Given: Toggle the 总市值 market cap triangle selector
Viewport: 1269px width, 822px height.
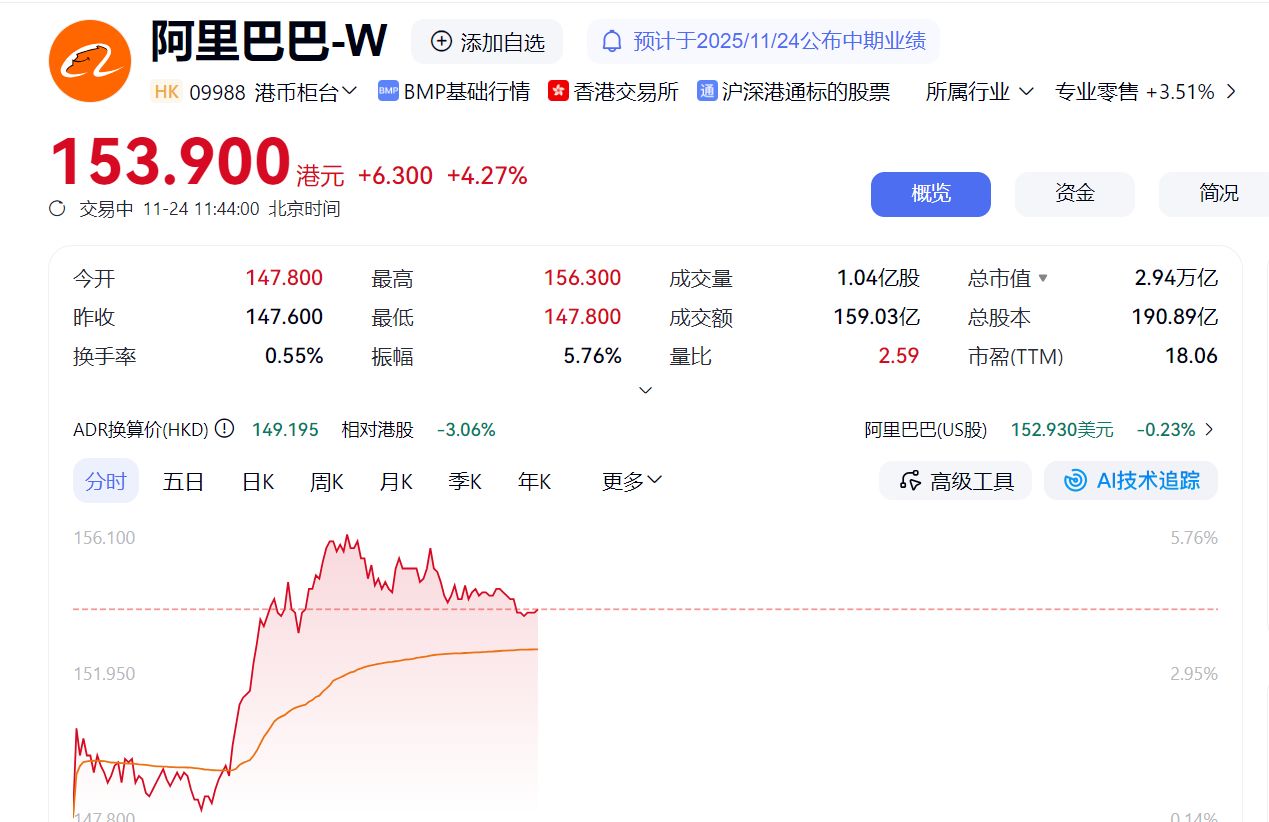Looking at the screenshot, I should coord(1043,279).
